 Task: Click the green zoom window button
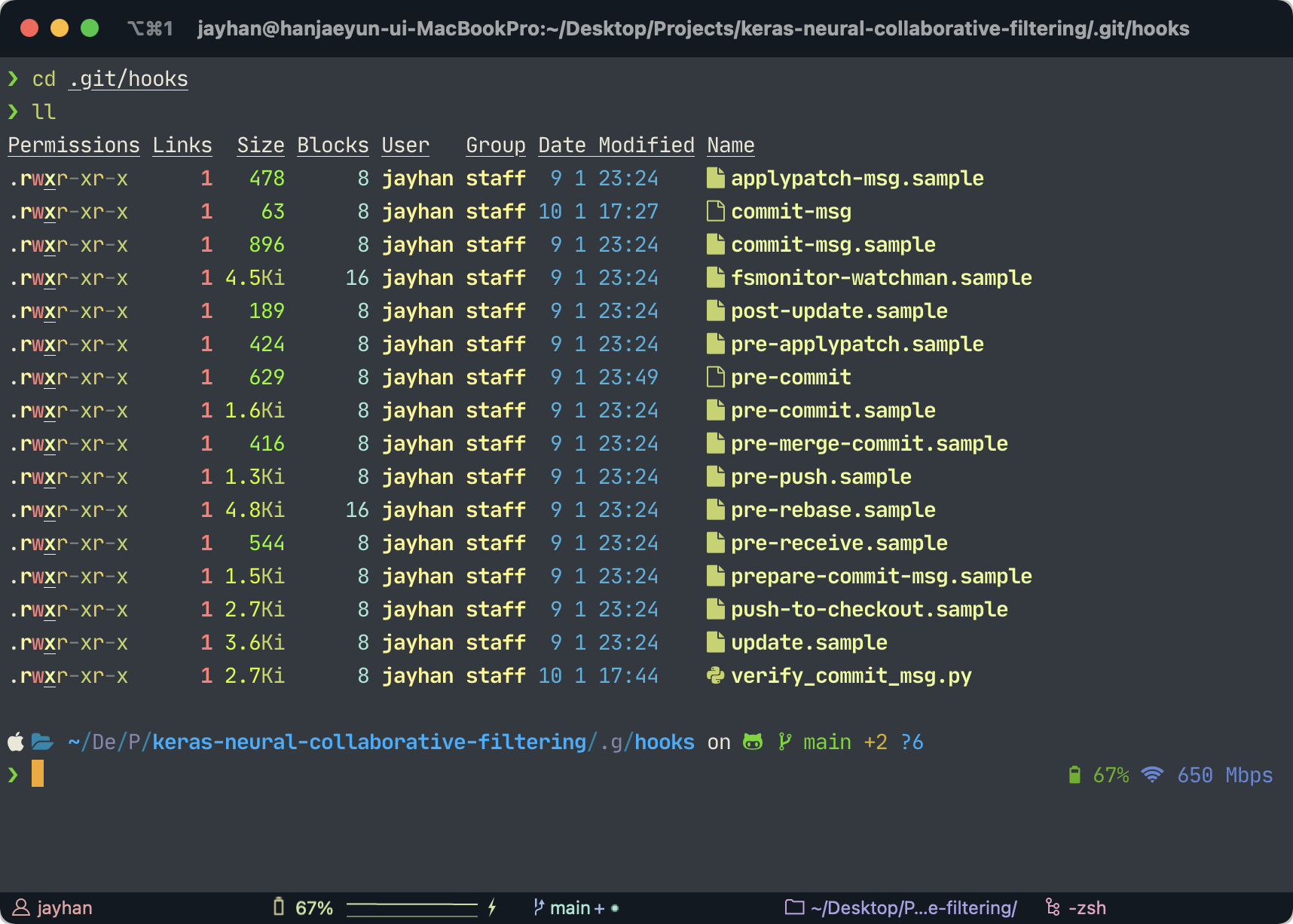coord(90,29)
